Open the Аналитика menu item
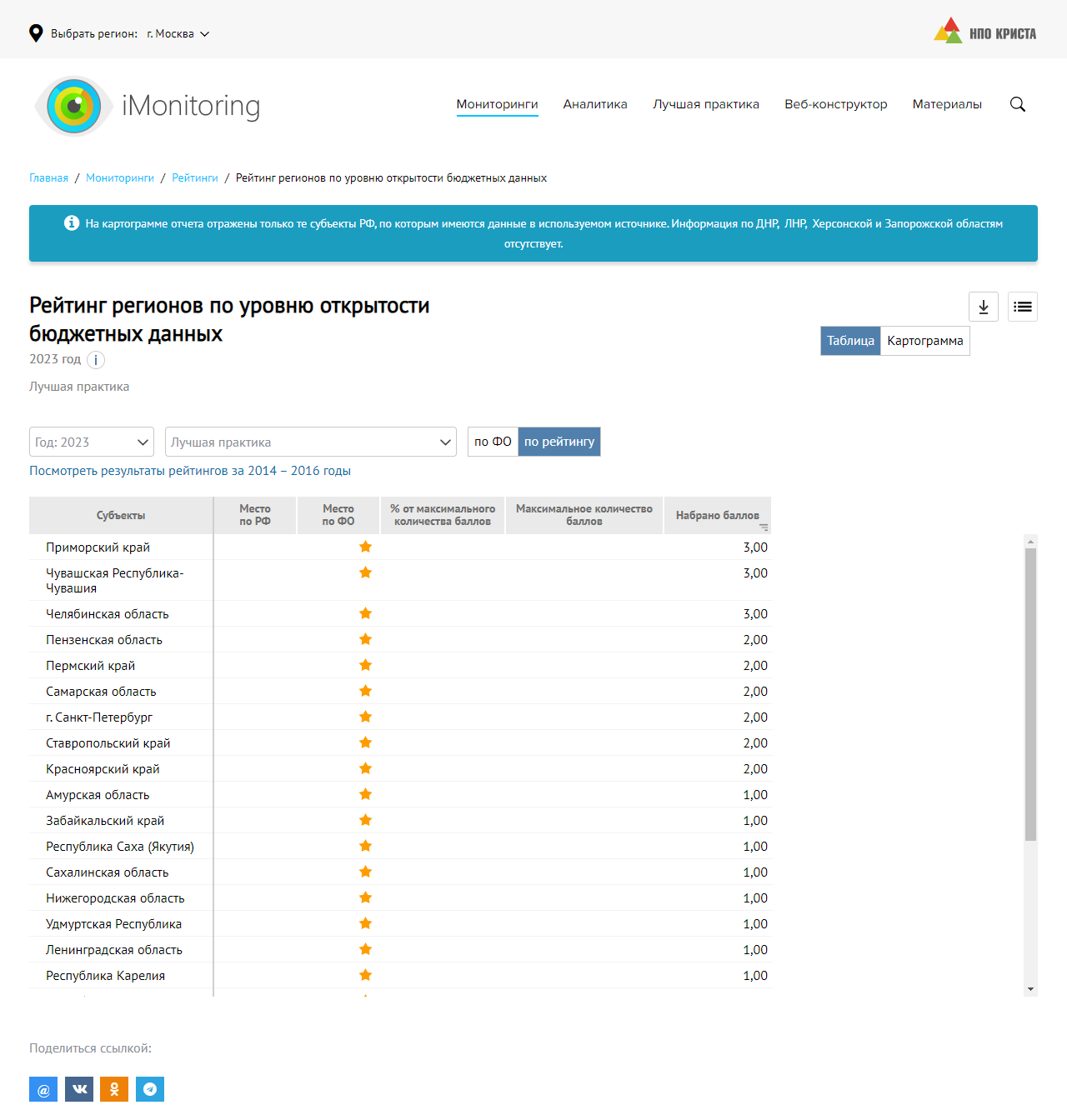The height and width of the screenshot is (1120, 1067). (x=595, y=104)
